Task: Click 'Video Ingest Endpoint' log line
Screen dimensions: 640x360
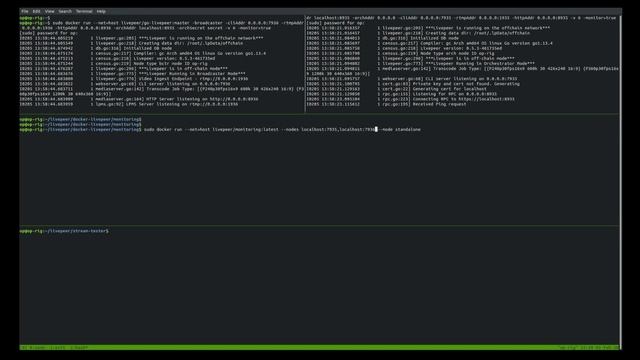Action: pyautogui.click(x=133, y=79)
